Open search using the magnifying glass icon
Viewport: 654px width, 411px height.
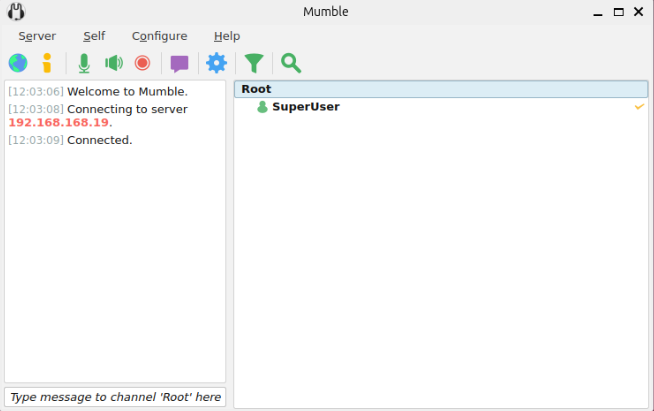291,63
